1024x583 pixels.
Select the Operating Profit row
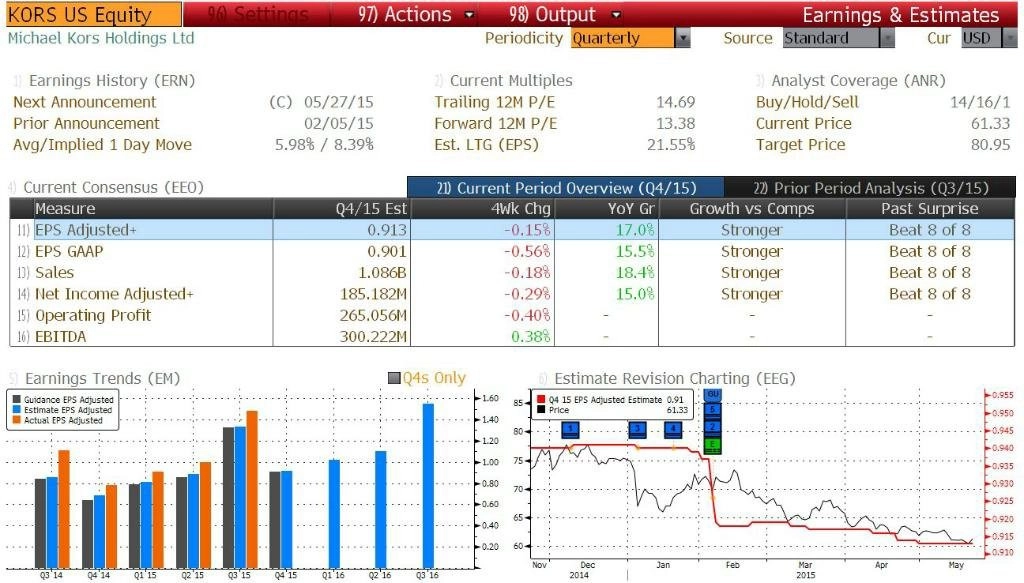[x=512, y=315]
